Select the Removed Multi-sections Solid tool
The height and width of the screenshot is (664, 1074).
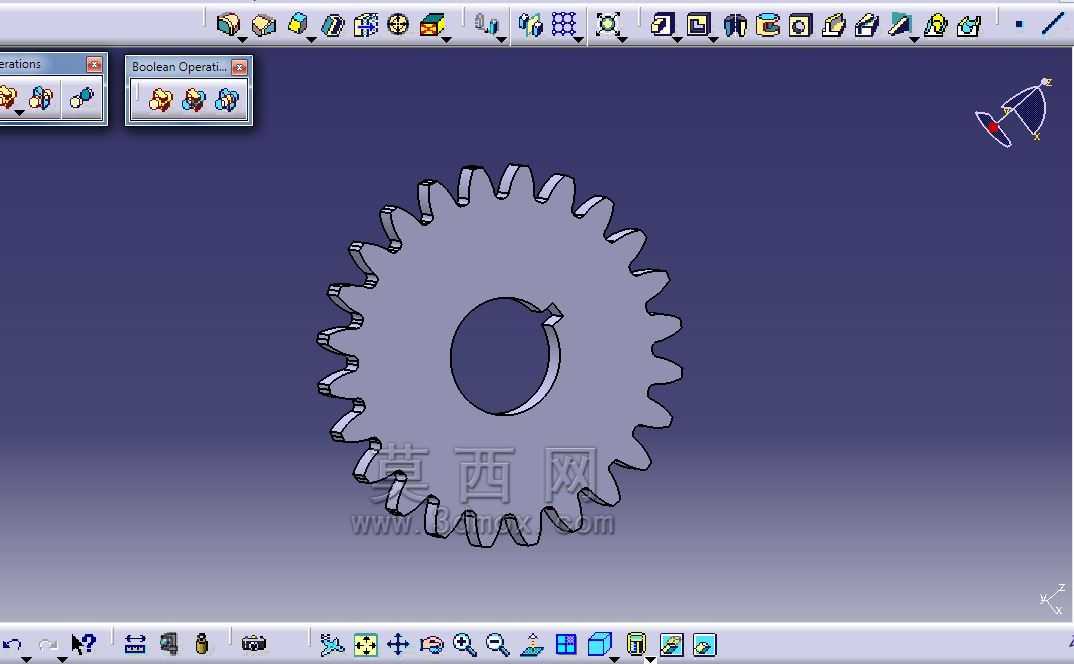[969, 25]
